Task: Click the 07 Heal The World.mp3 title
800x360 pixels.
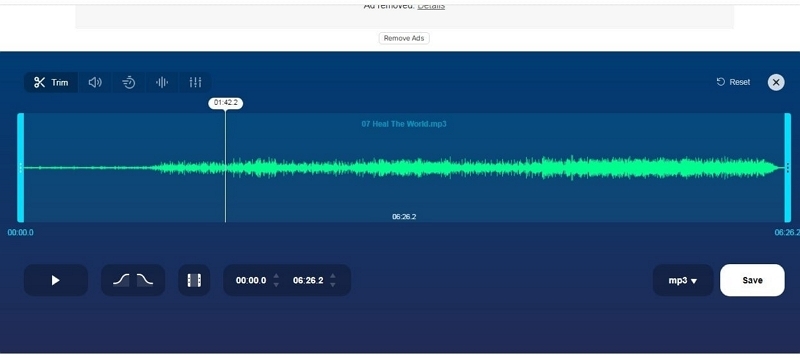Action: pyautogui.click(x=404, y=124)
